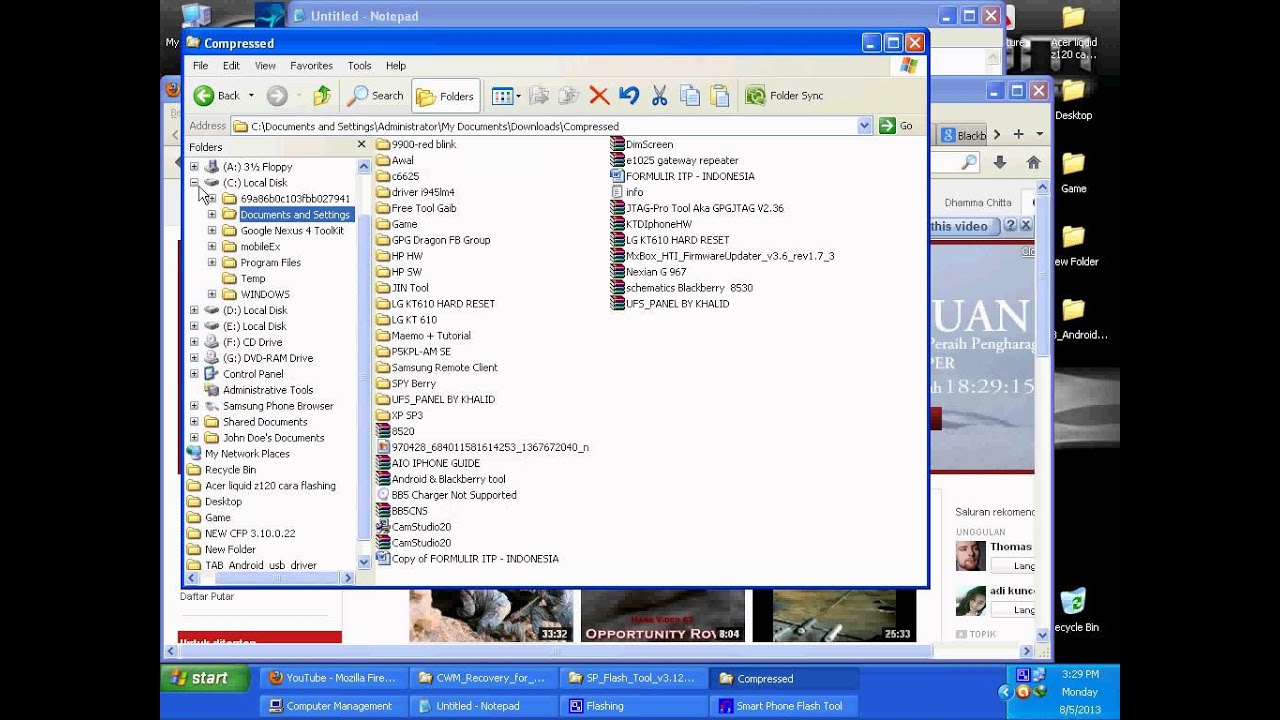Switch to Smart Phone Flash Tool taskbar item
The height and width of the screenshot is (720, 1280).
(781, 706)
